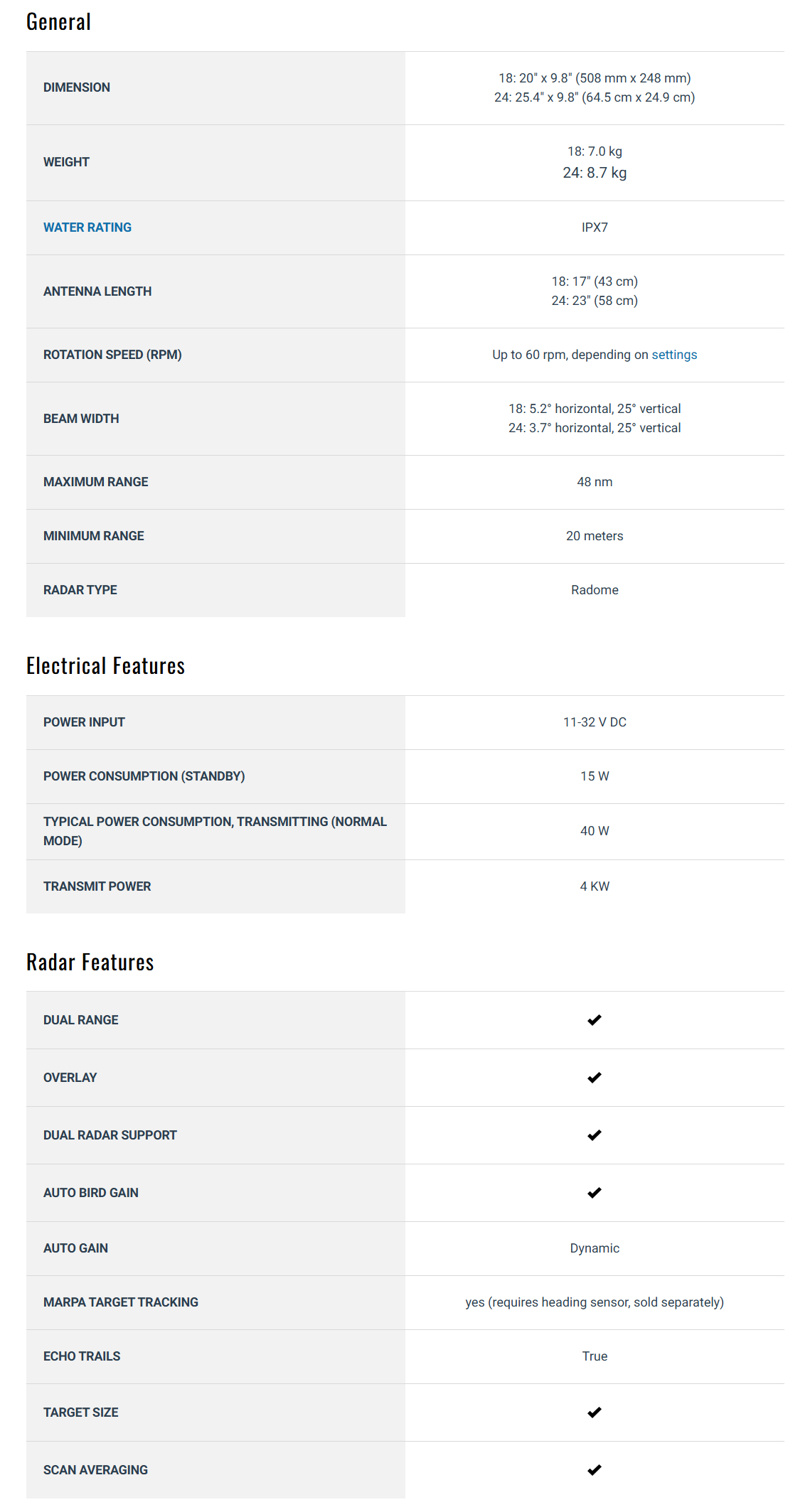The image size is (788, 1512).
Task: Follow the 'settings' link in Rotation Speed
Action: coord(674,355)
